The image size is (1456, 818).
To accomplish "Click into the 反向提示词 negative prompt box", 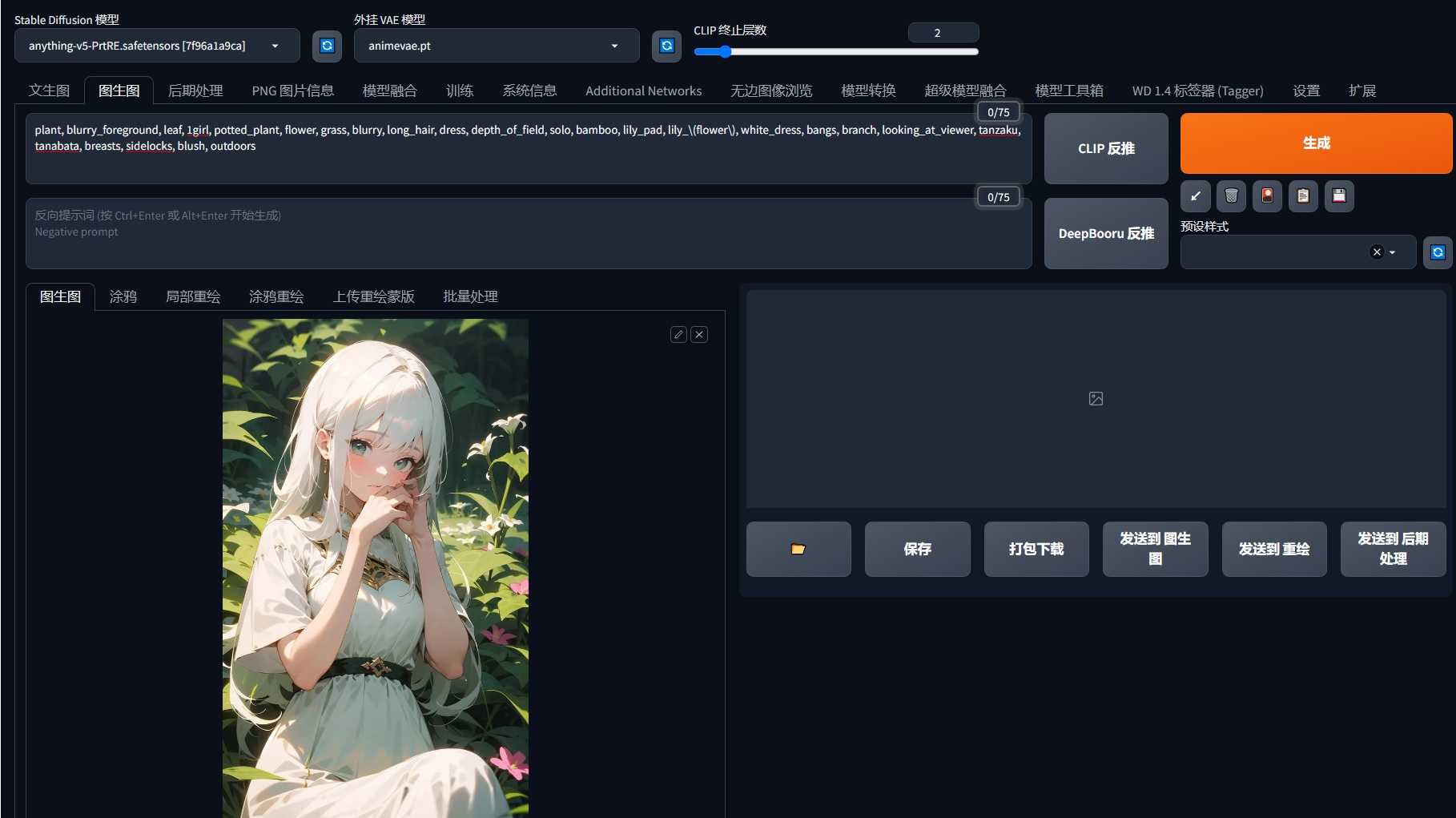I will pyautogui.click(x=529, y=233).
